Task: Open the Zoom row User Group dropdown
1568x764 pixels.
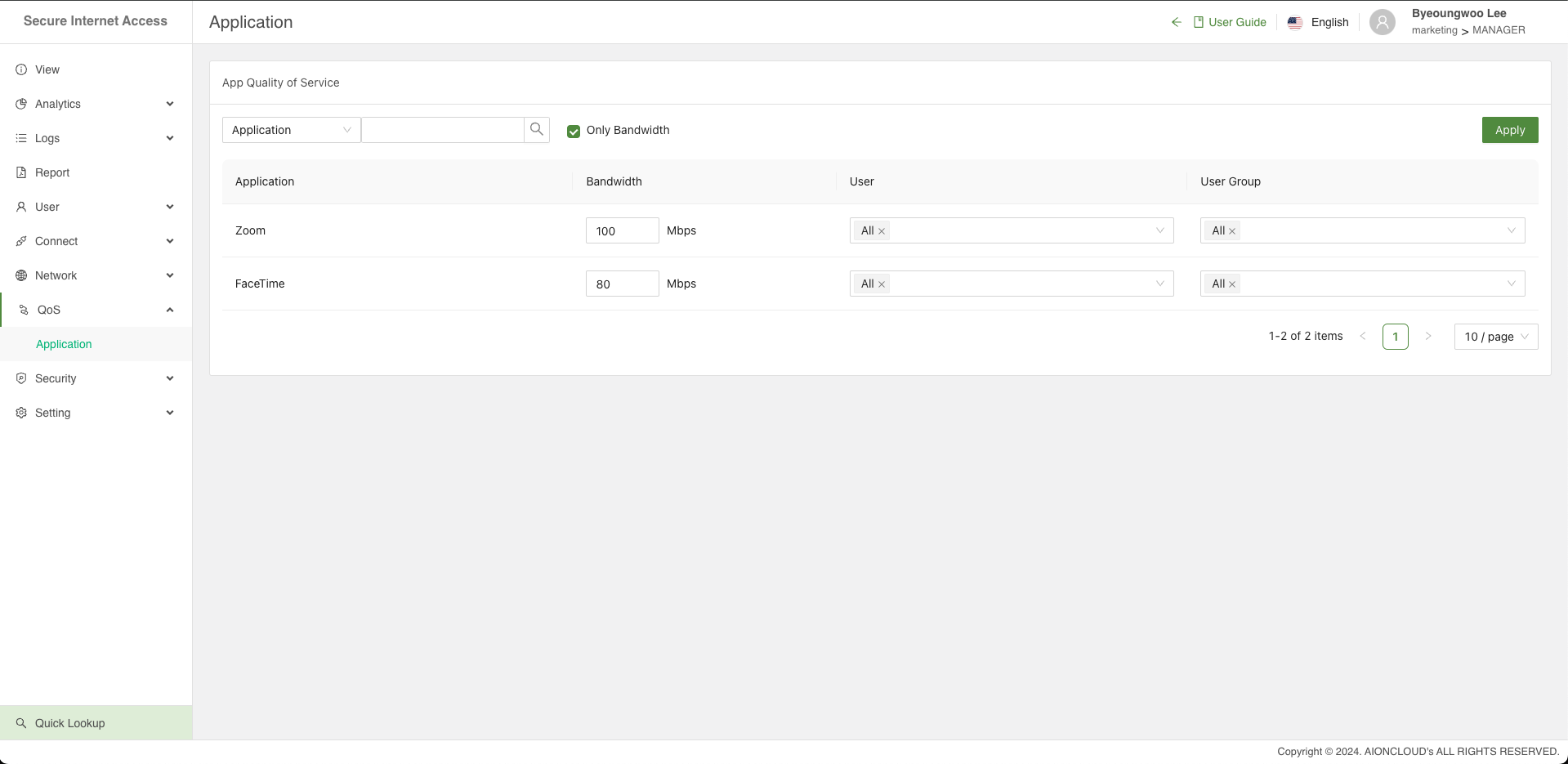Action: coord(1362,230)
